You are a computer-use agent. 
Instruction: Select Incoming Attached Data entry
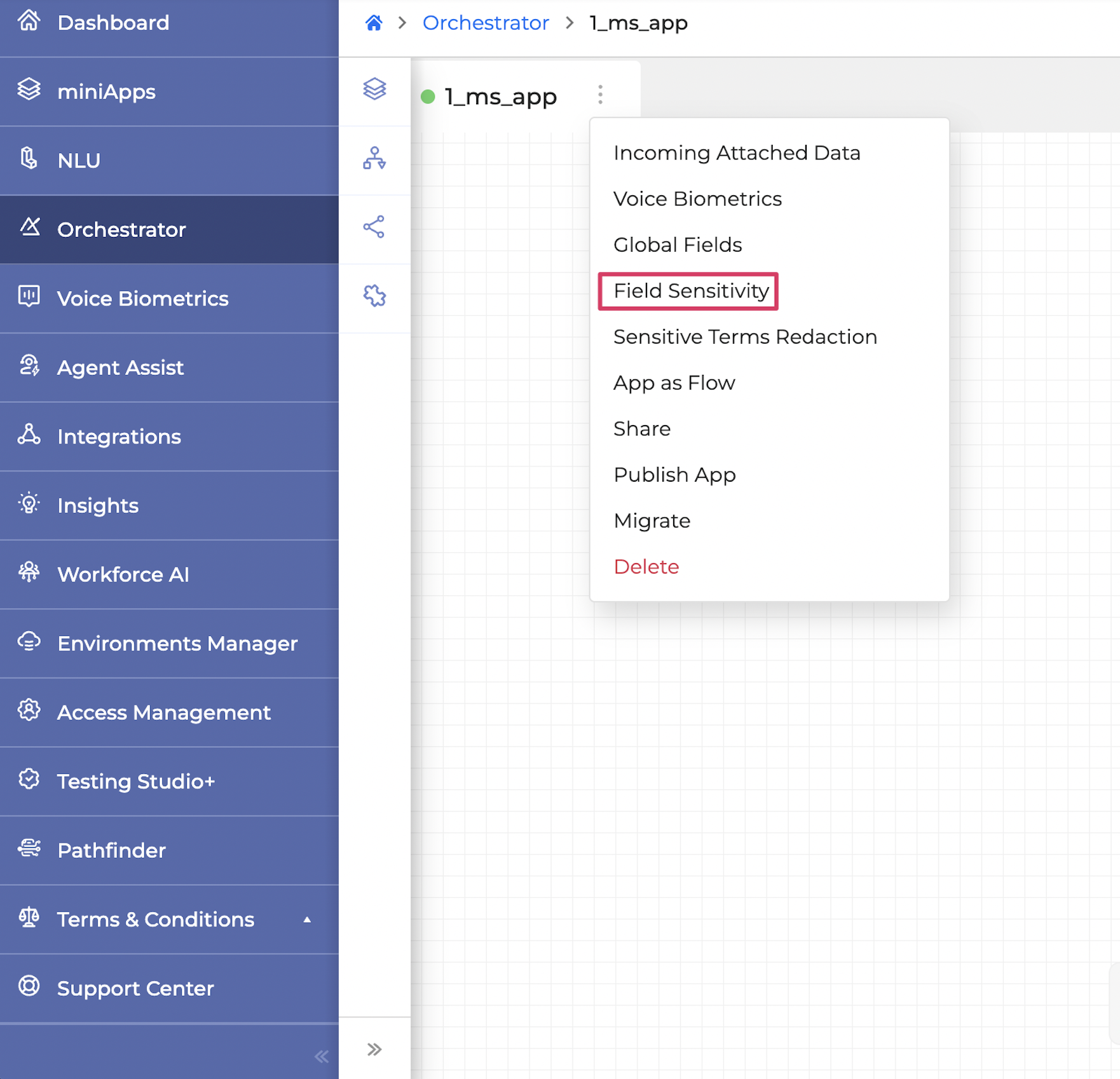point(737,153)
